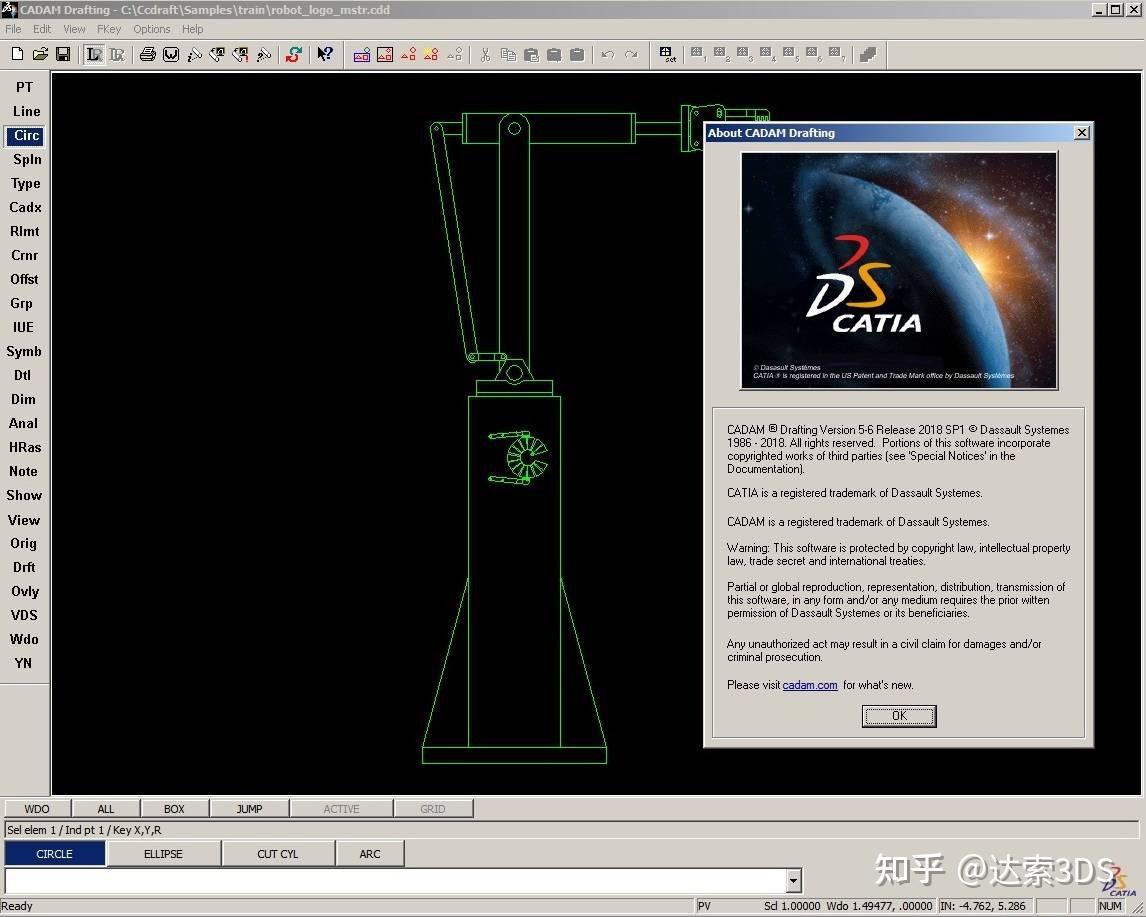Follow the cadam.com link
The height and width of the screenshot is (917, 1146).
pos(810,685)
